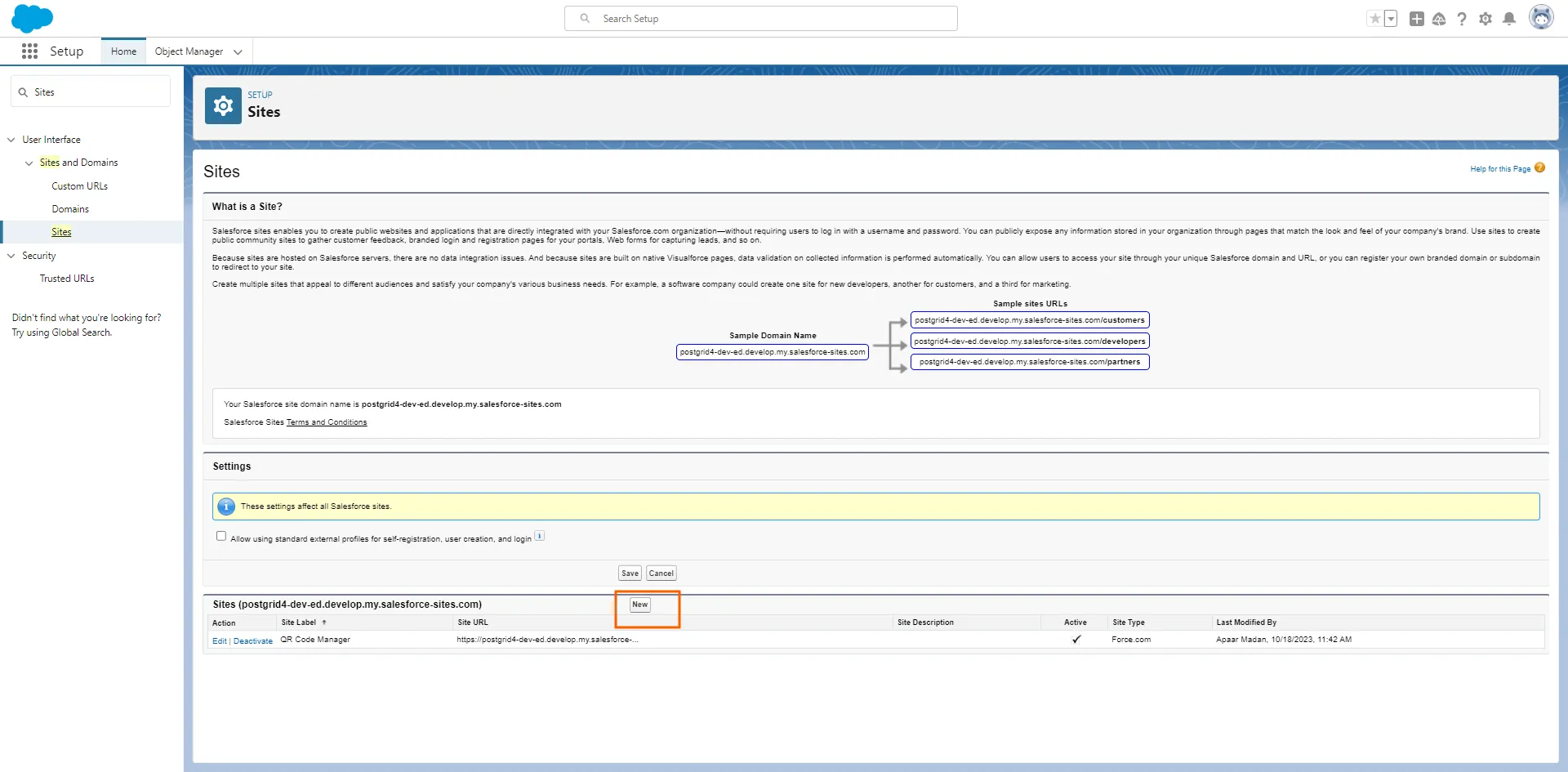
Task: Click the favorites star icon
Action: tap(1375, 19)
